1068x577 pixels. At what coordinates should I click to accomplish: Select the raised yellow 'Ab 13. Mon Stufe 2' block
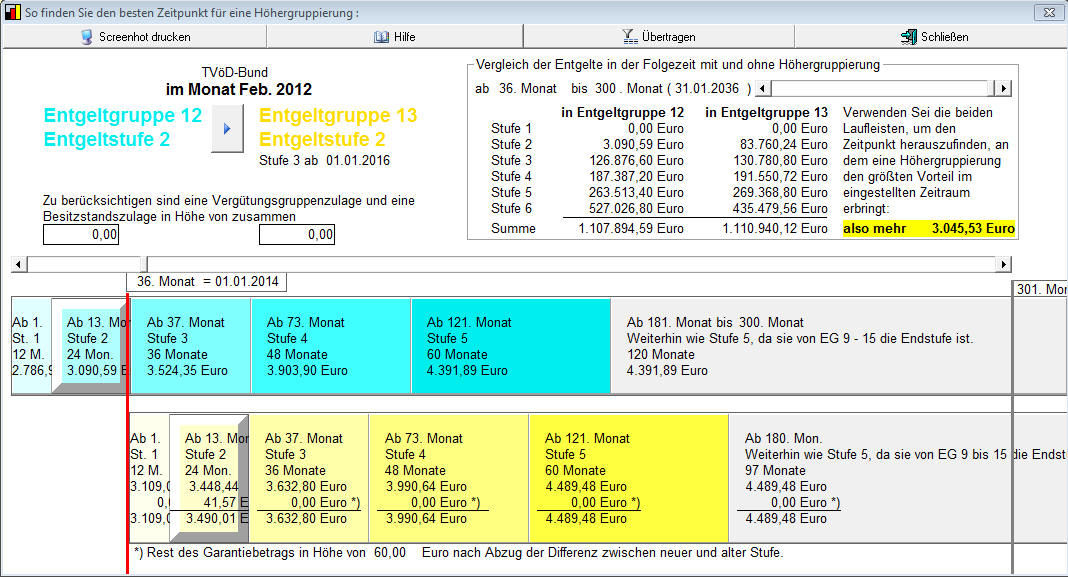tap(209, 478)
